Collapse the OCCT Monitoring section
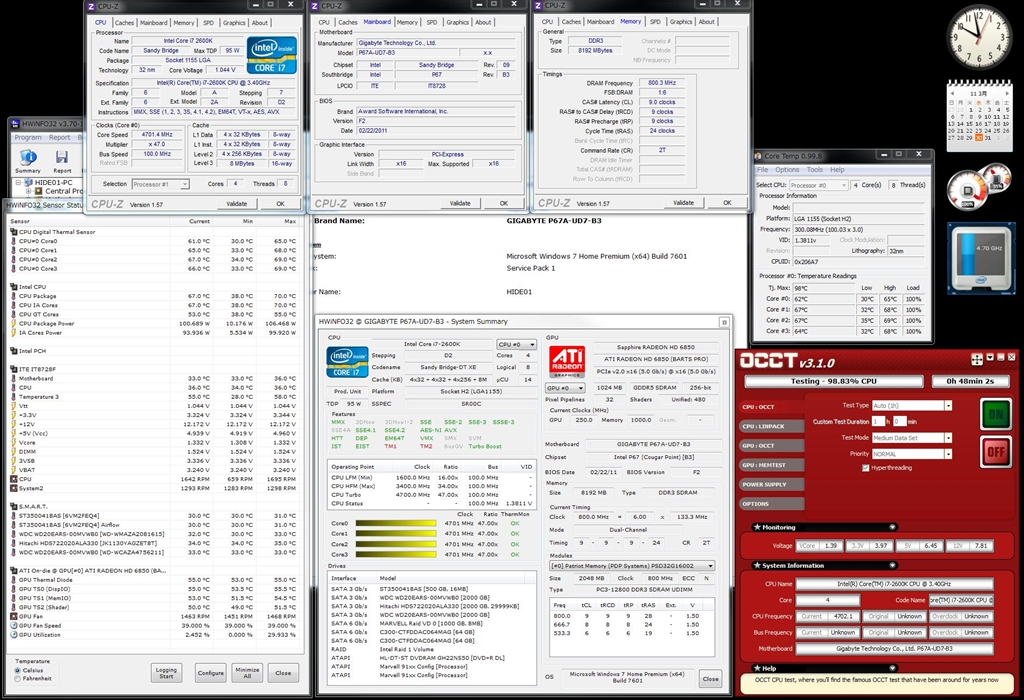Viewport: 1024px width, 700px height. (x=892, y=527)
